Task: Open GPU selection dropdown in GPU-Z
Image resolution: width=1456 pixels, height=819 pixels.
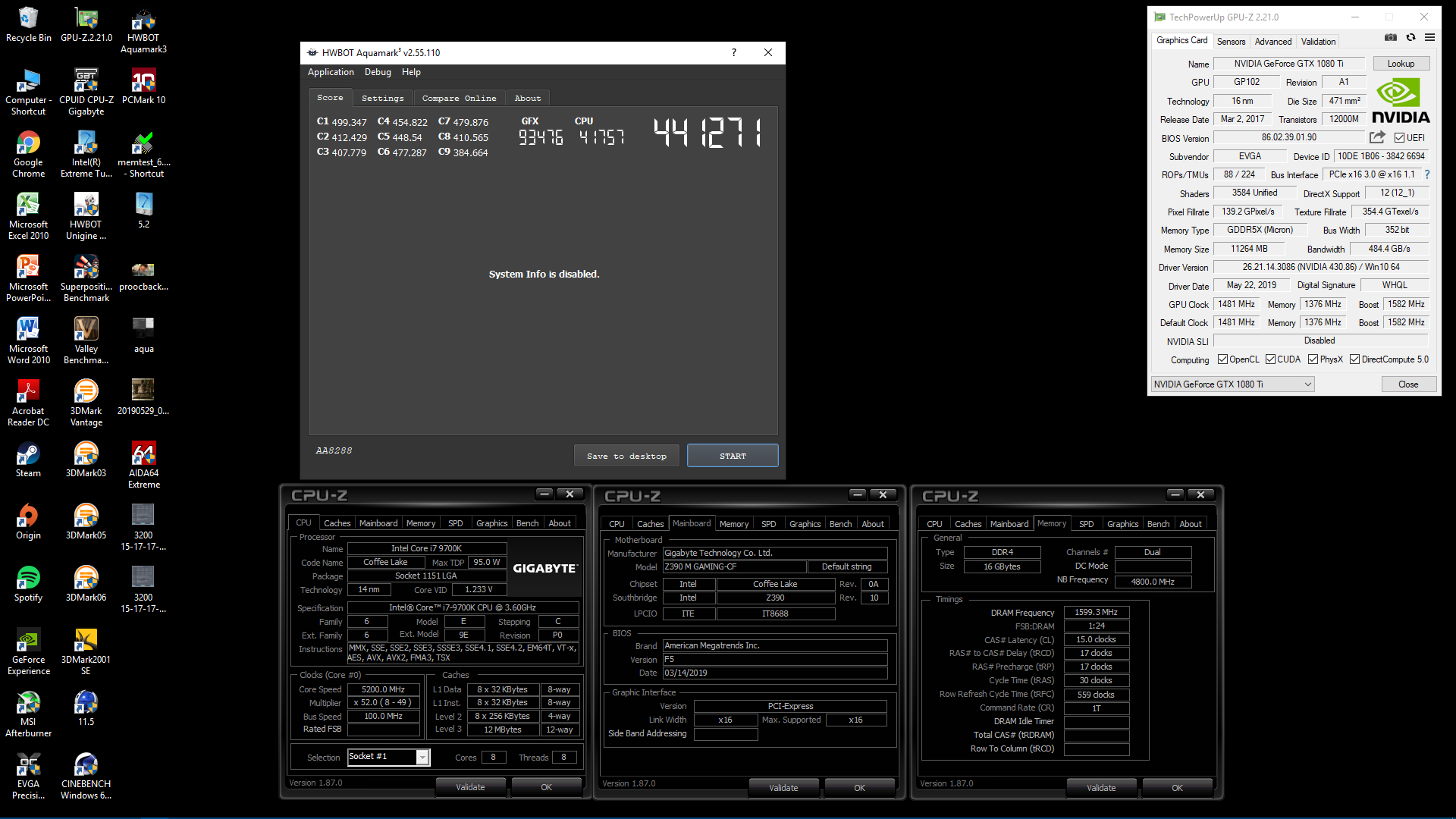Action: point(1233,384)
